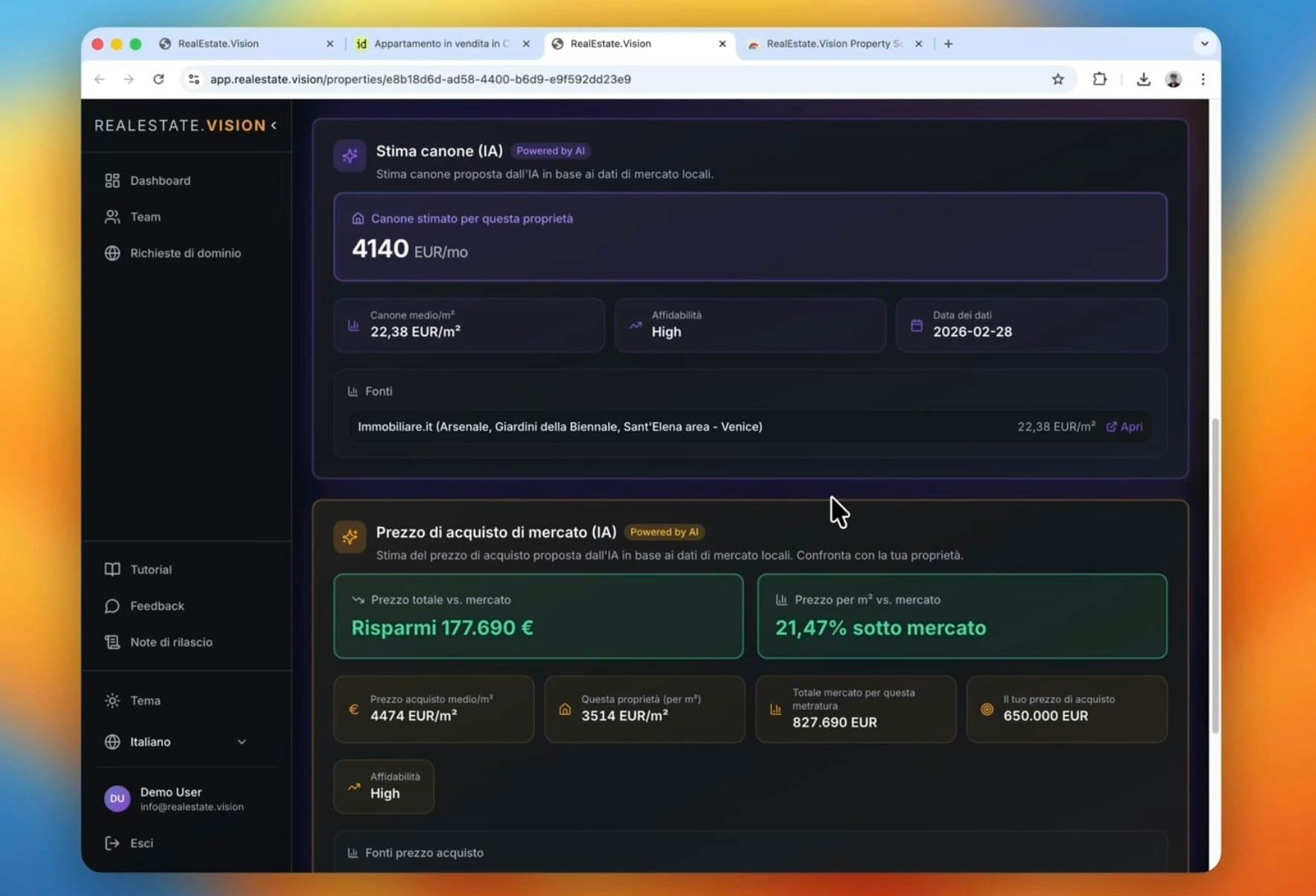Image resolution: width=1316 pixels, height=896 pixels.
Task: Open the browser tab search dropdown arrow
Action: 1205,43
